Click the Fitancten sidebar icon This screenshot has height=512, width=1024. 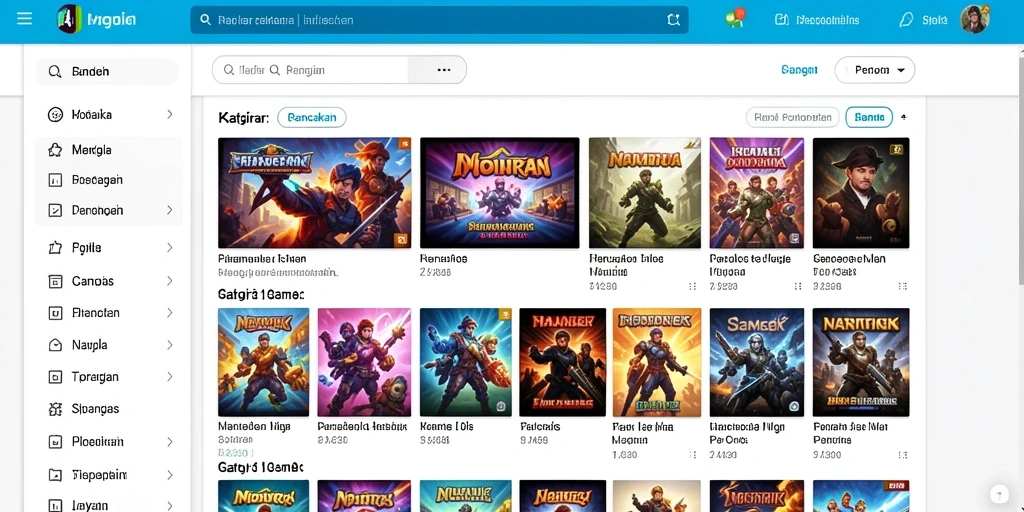(56, 313)
